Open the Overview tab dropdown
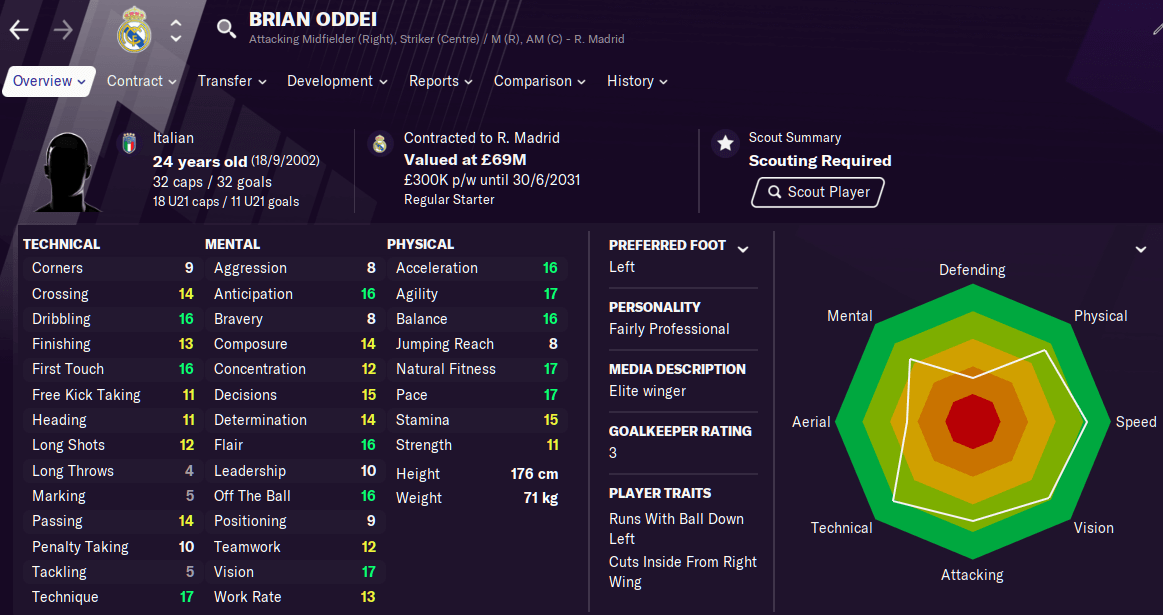The image size is (1163, 615). [49, 82]
